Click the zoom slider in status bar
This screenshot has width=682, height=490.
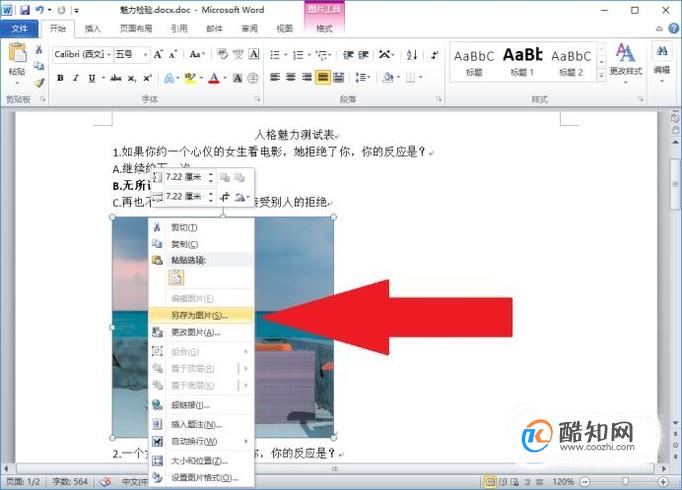click(x=625, y=482)
